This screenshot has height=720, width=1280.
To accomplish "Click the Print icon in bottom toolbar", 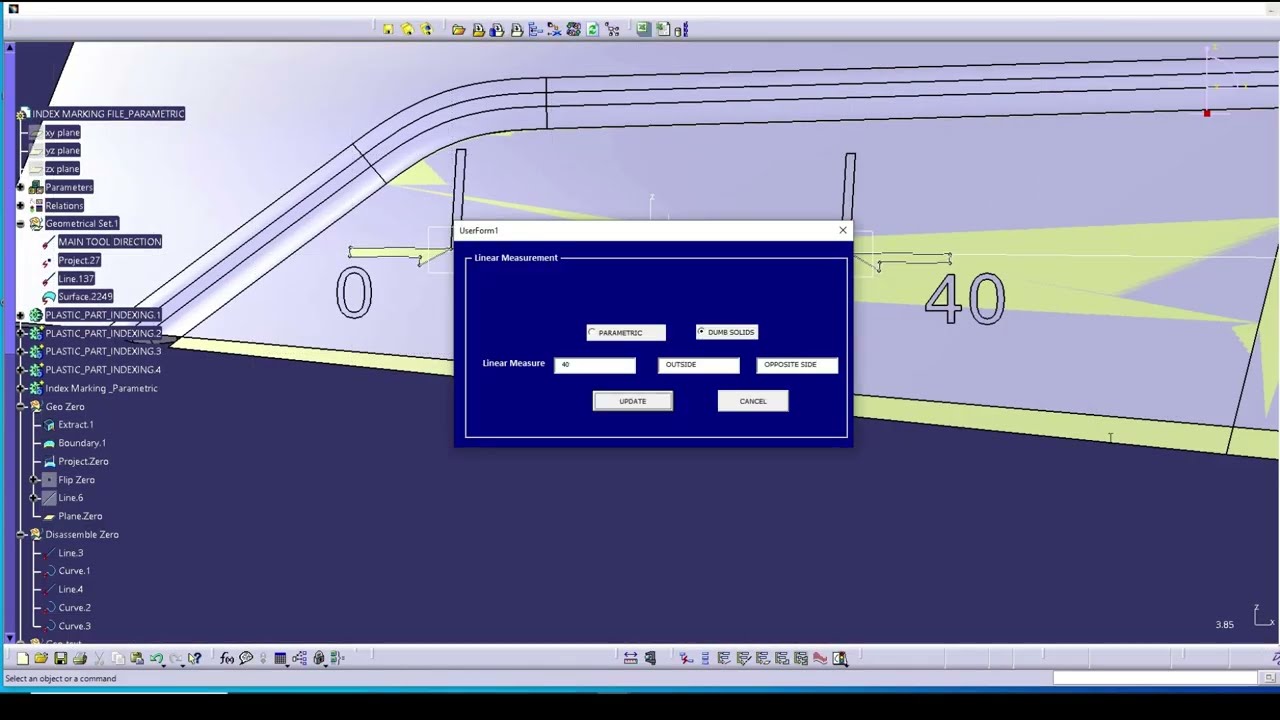I will pyautogui.click(x=80, y=658).
